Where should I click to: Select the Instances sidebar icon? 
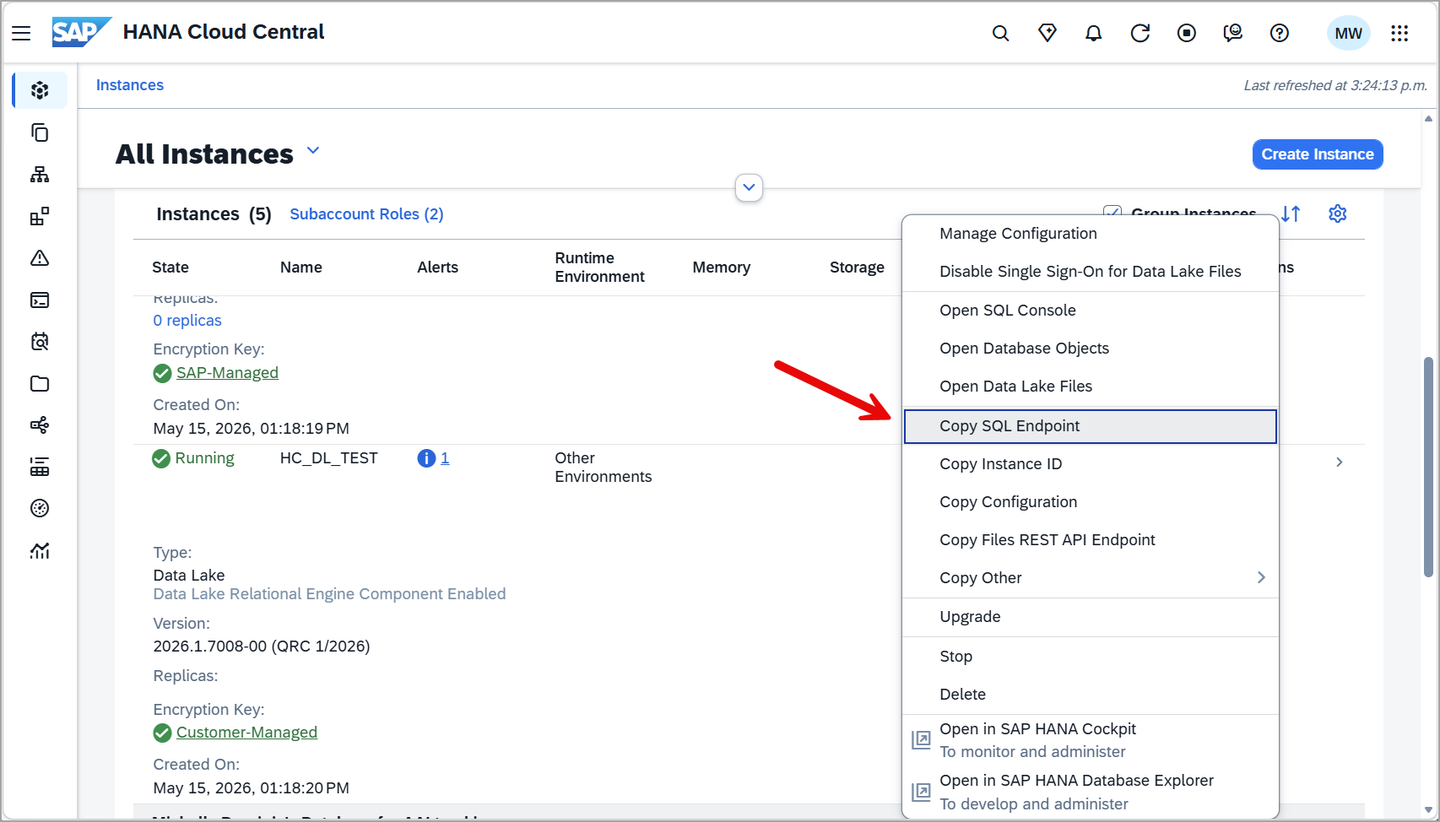[40, 90]
